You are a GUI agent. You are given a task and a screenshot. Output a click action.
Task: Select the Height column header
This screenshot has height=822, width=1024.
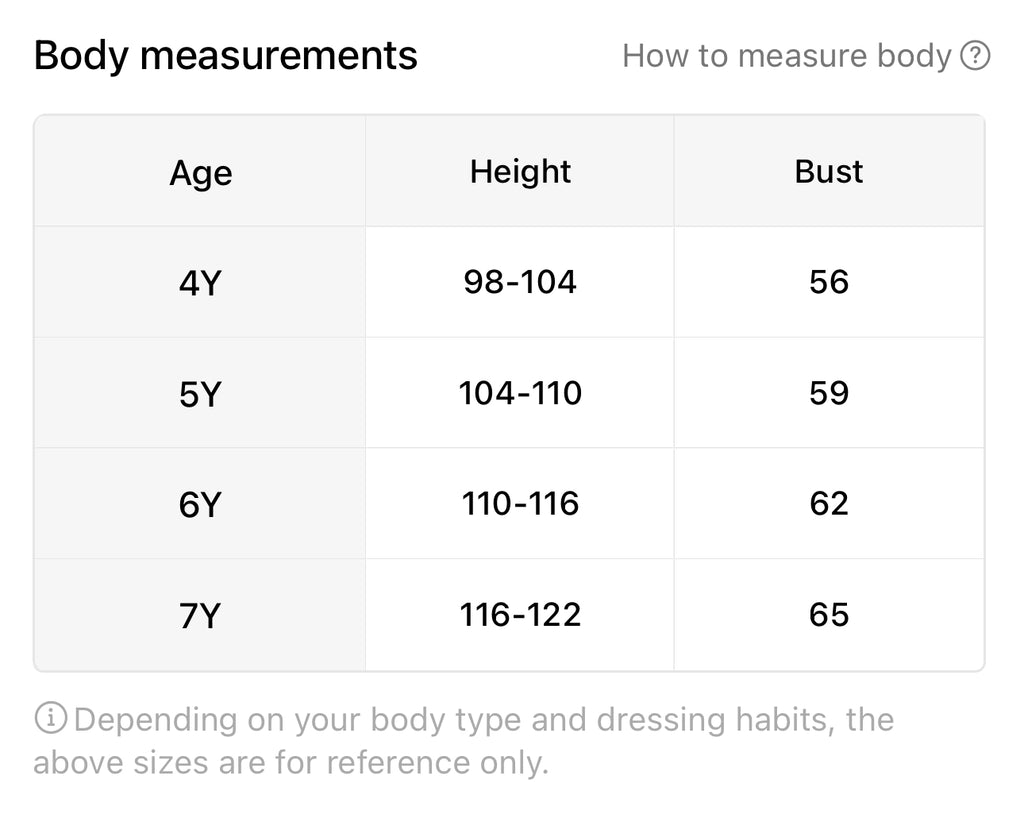pos(520,172)
